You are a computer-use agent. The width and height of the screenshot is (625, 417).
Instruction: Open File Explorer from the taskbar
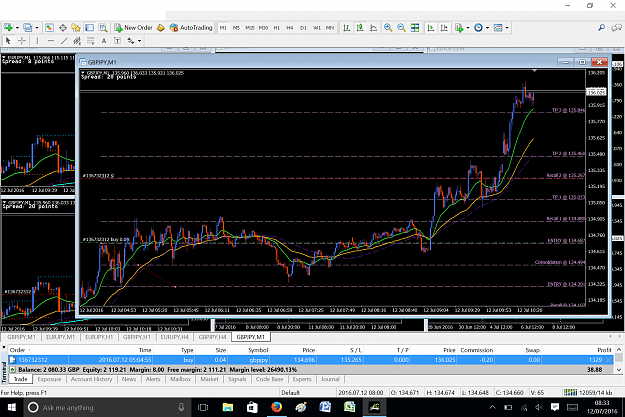pos(228,407)
